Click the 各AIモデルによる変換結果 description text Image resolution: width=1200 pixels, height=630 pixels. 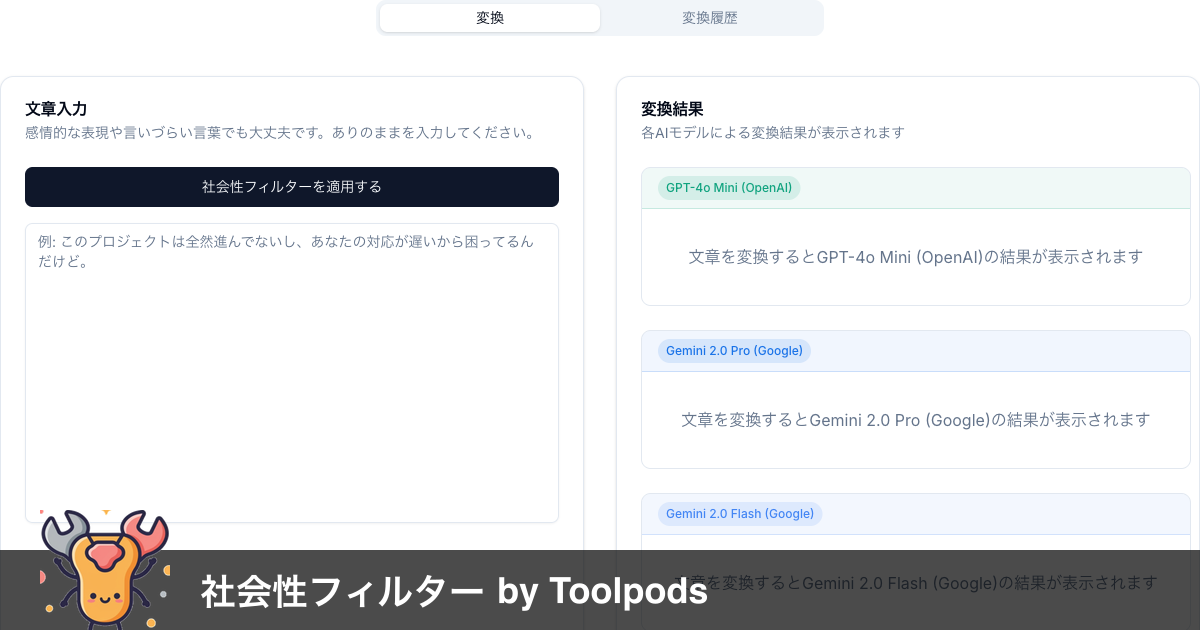click(770, 132)
